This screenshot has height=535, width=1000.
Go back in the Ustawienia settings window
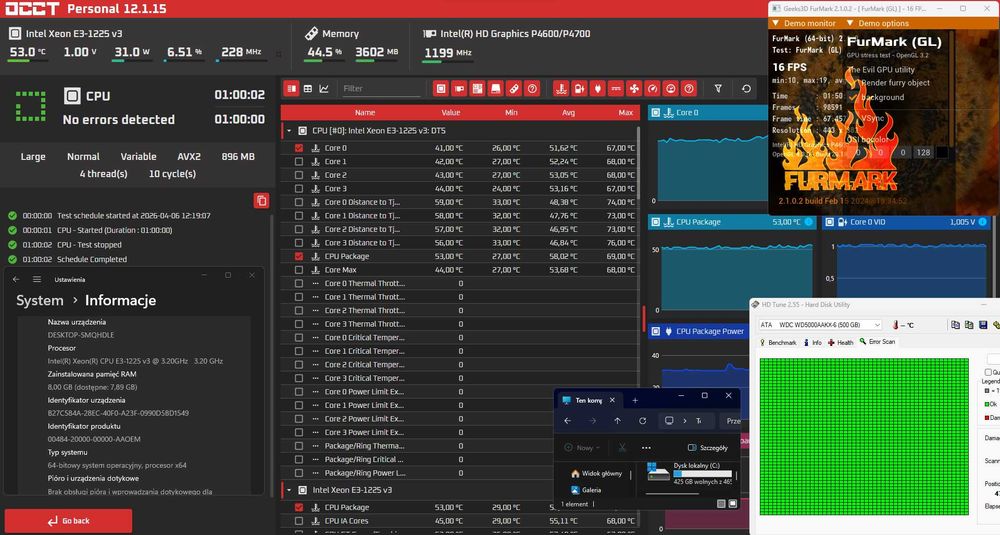(x=17, y=279)
